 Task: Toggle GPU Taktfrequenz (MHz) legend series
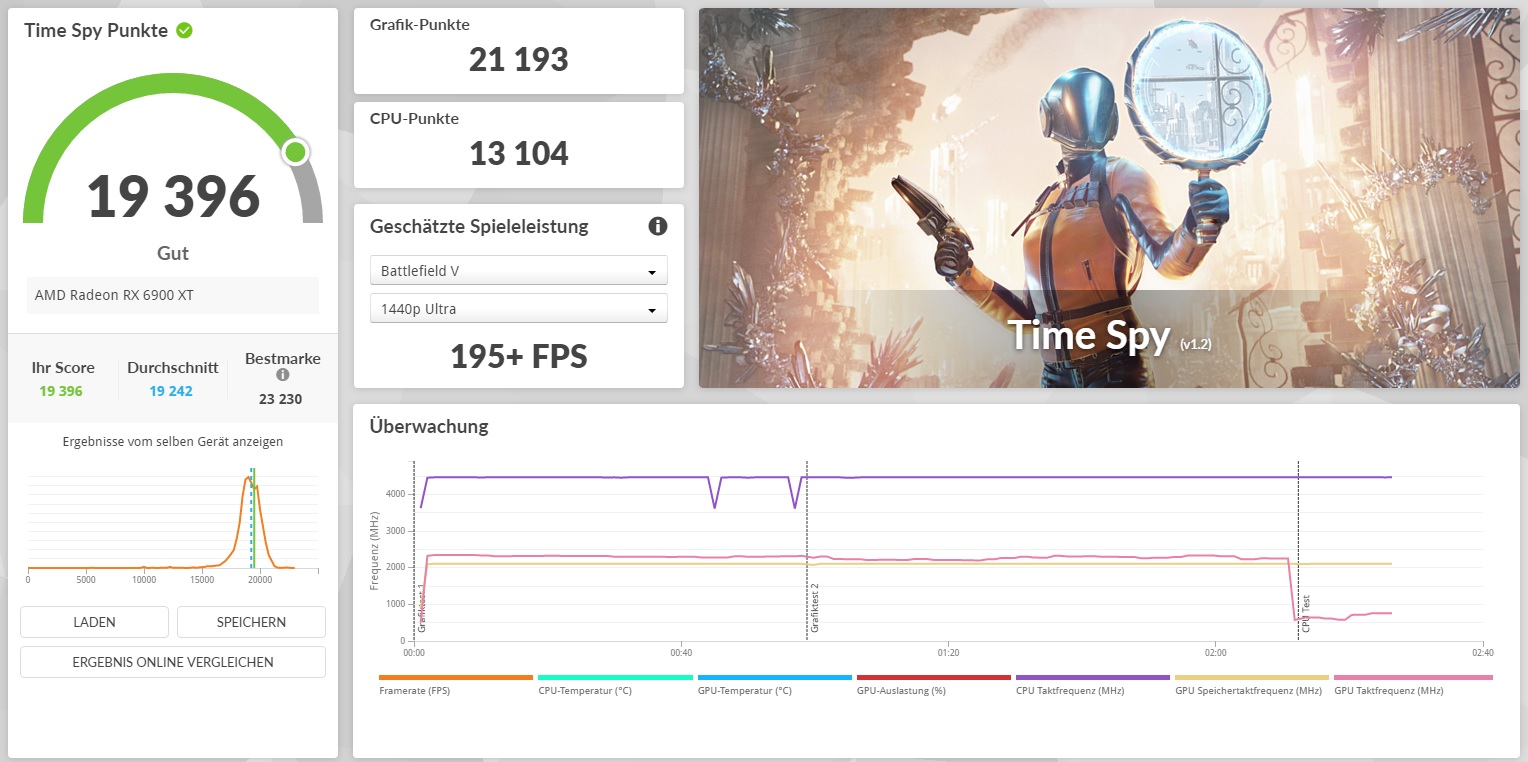(x=1412, y=685)
